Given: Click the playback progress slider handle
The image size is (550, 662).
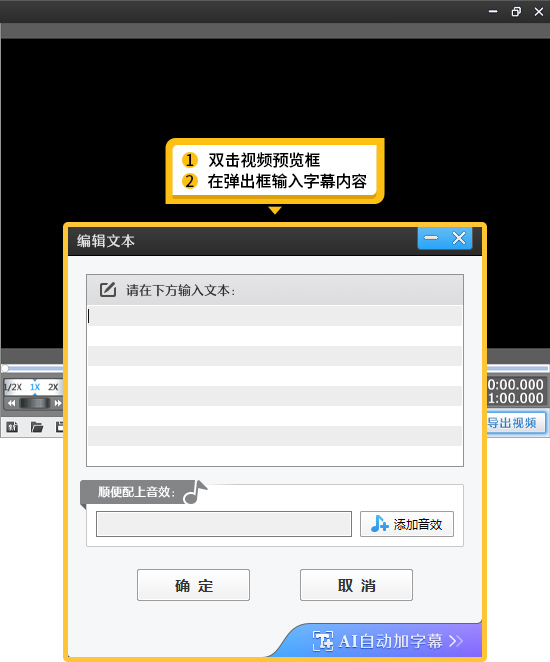Looking at the screenshot, I should coord(5,368).
